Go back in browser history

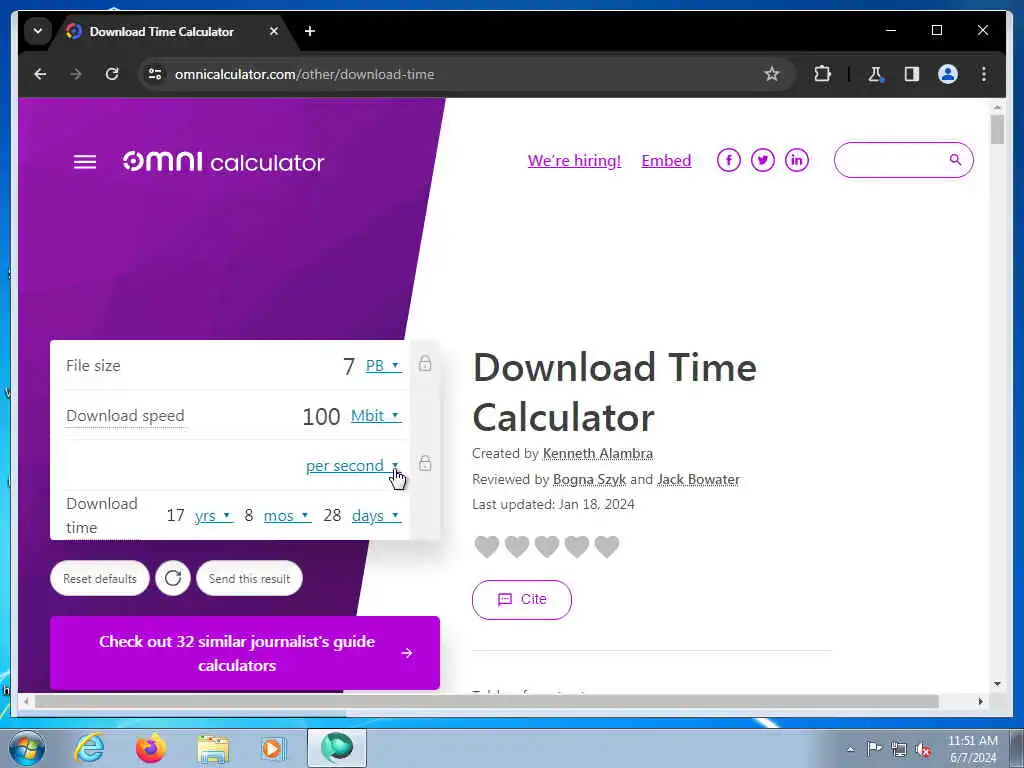pyautogui.click(x=40, y=74)
